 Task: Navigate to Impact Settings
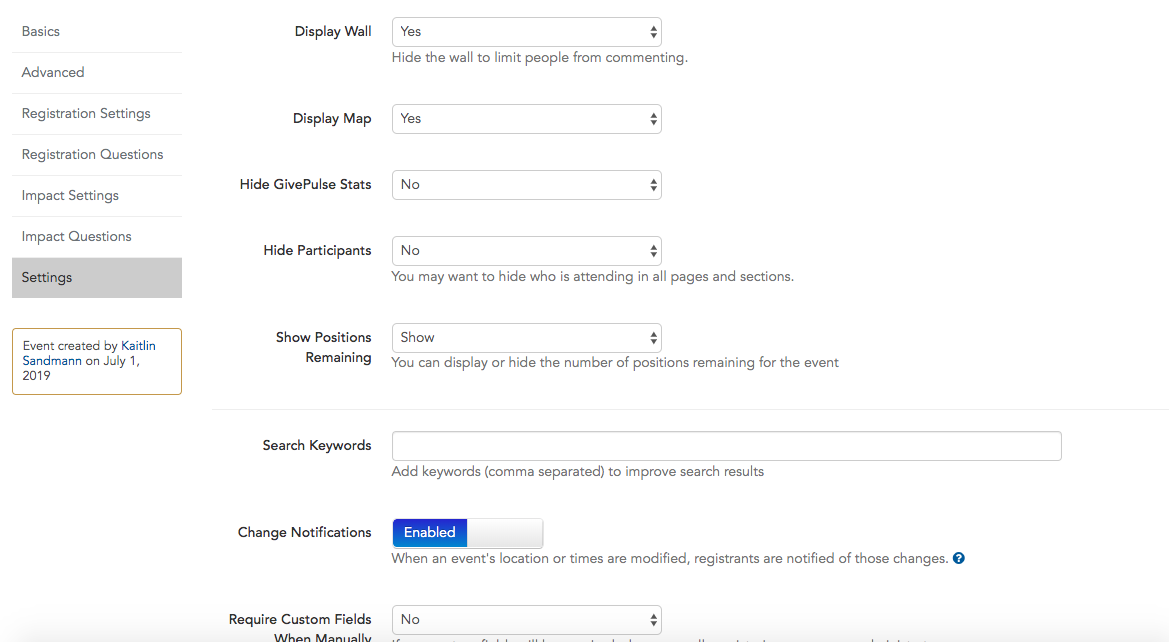(97, 196)
